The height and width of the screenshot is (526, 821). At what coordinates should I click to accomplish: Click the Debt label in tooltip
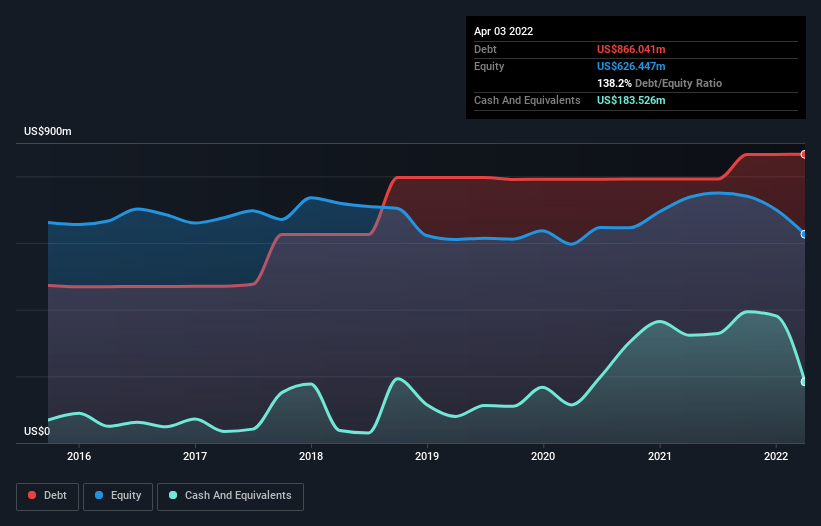point(485,49)
